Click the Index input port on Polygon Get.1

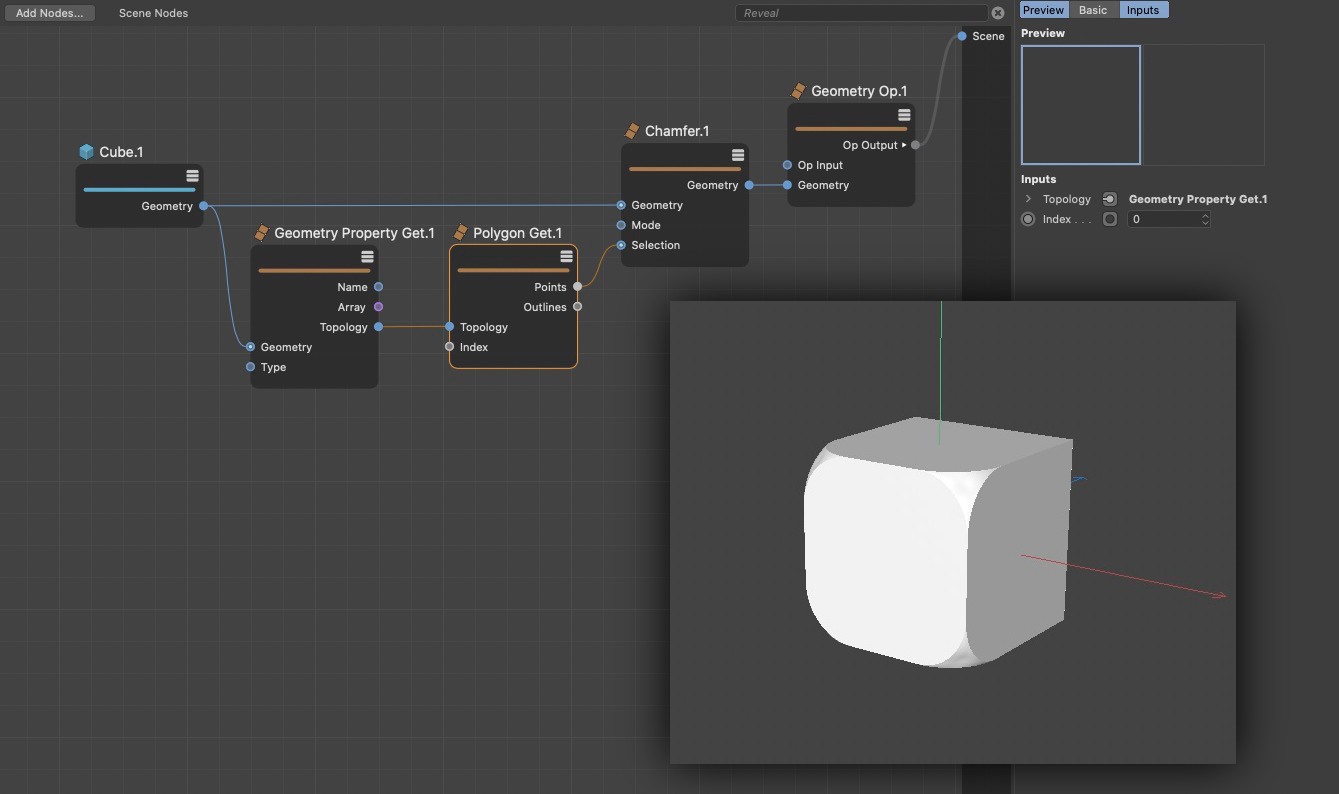pos(449,347)
